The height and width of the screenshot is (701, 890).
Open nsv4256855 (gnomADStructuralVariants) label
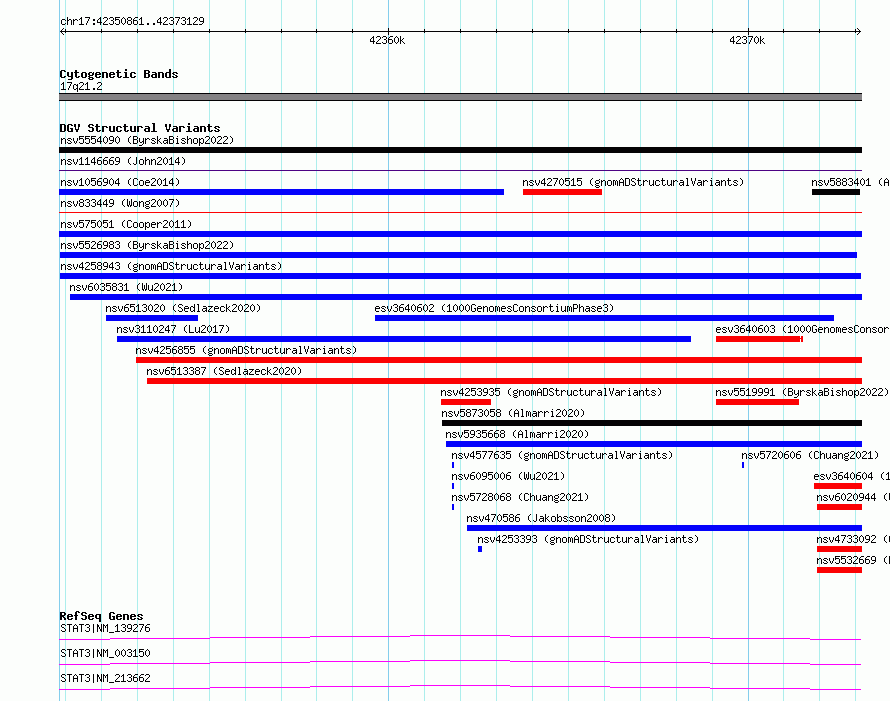pos(246,350)
